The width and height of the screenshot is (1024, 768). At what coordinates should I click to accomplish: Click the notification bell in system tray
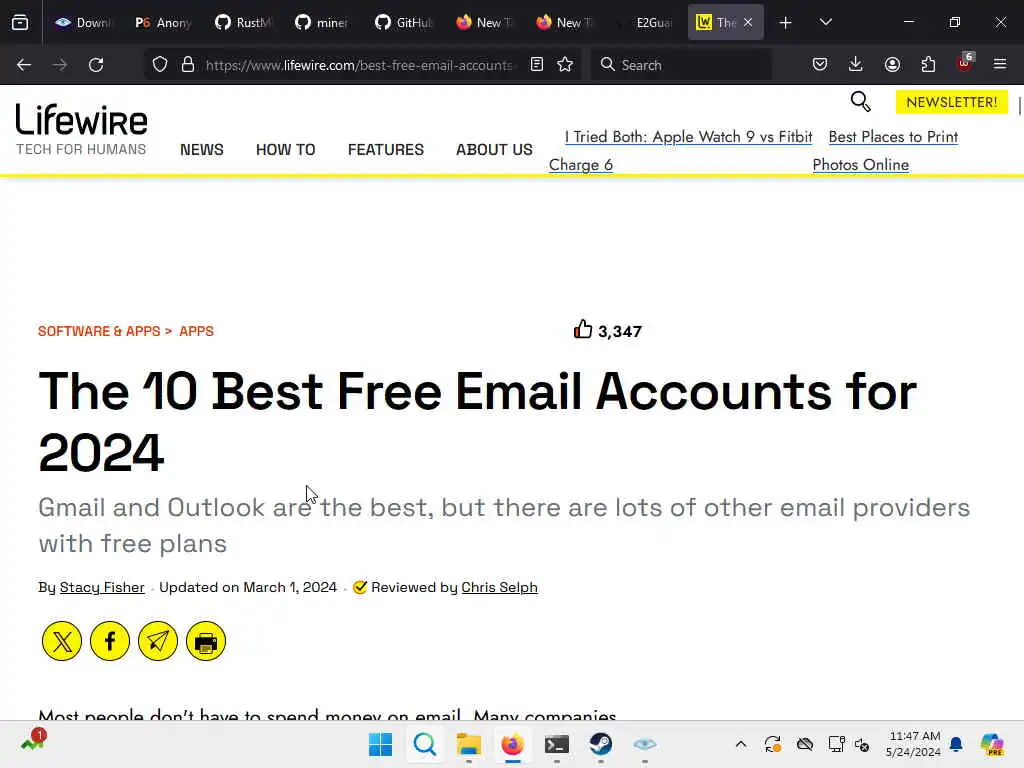956,744
